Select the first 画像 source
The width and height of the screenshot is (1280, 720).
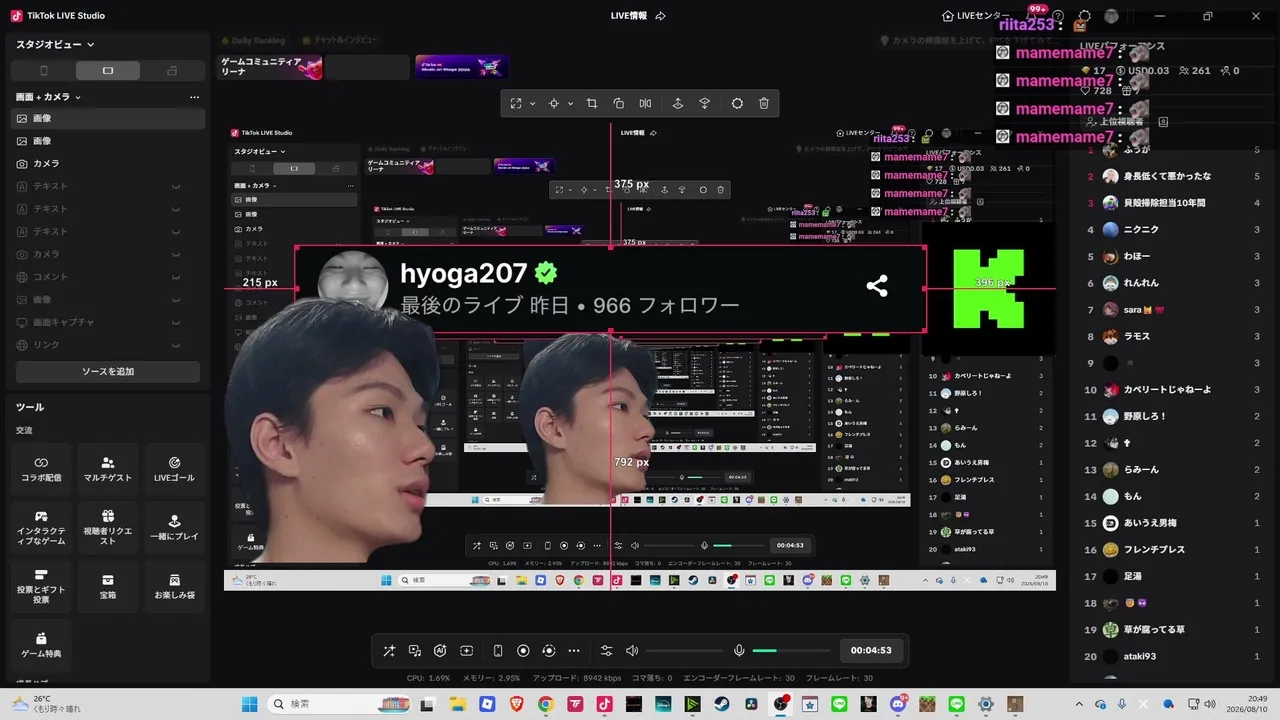pos(108,118)
